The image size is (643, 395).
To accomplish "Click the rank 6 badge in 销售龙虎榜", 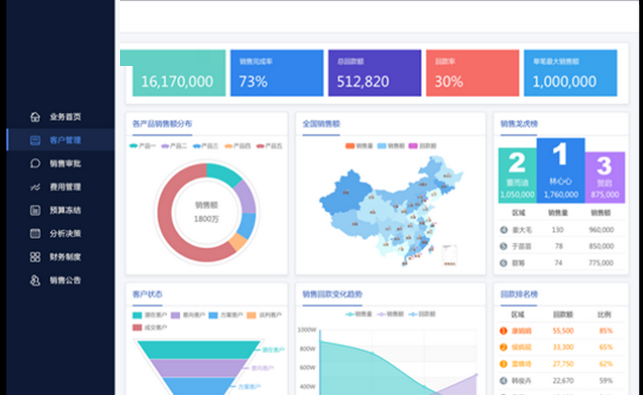I will tap(504, 263).
